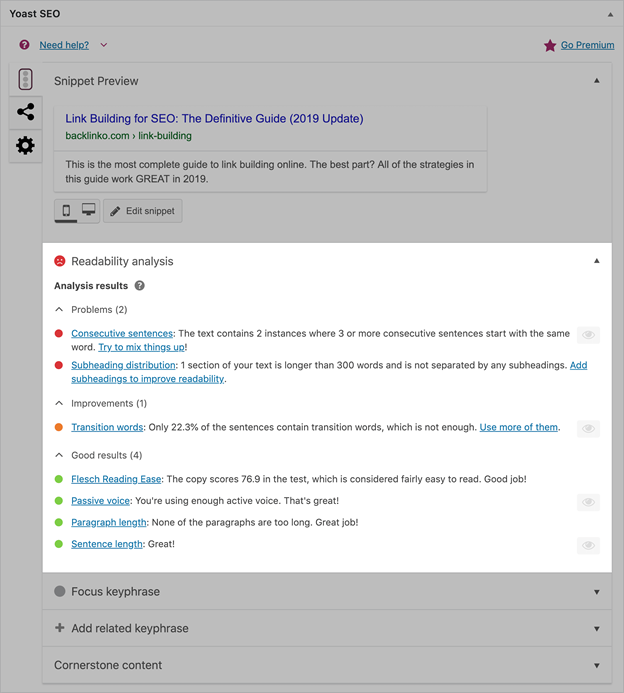The width and height of the screenshot is (624, 693).
Task: Select mobile preview mode icon
Action: tap(66, 211)
